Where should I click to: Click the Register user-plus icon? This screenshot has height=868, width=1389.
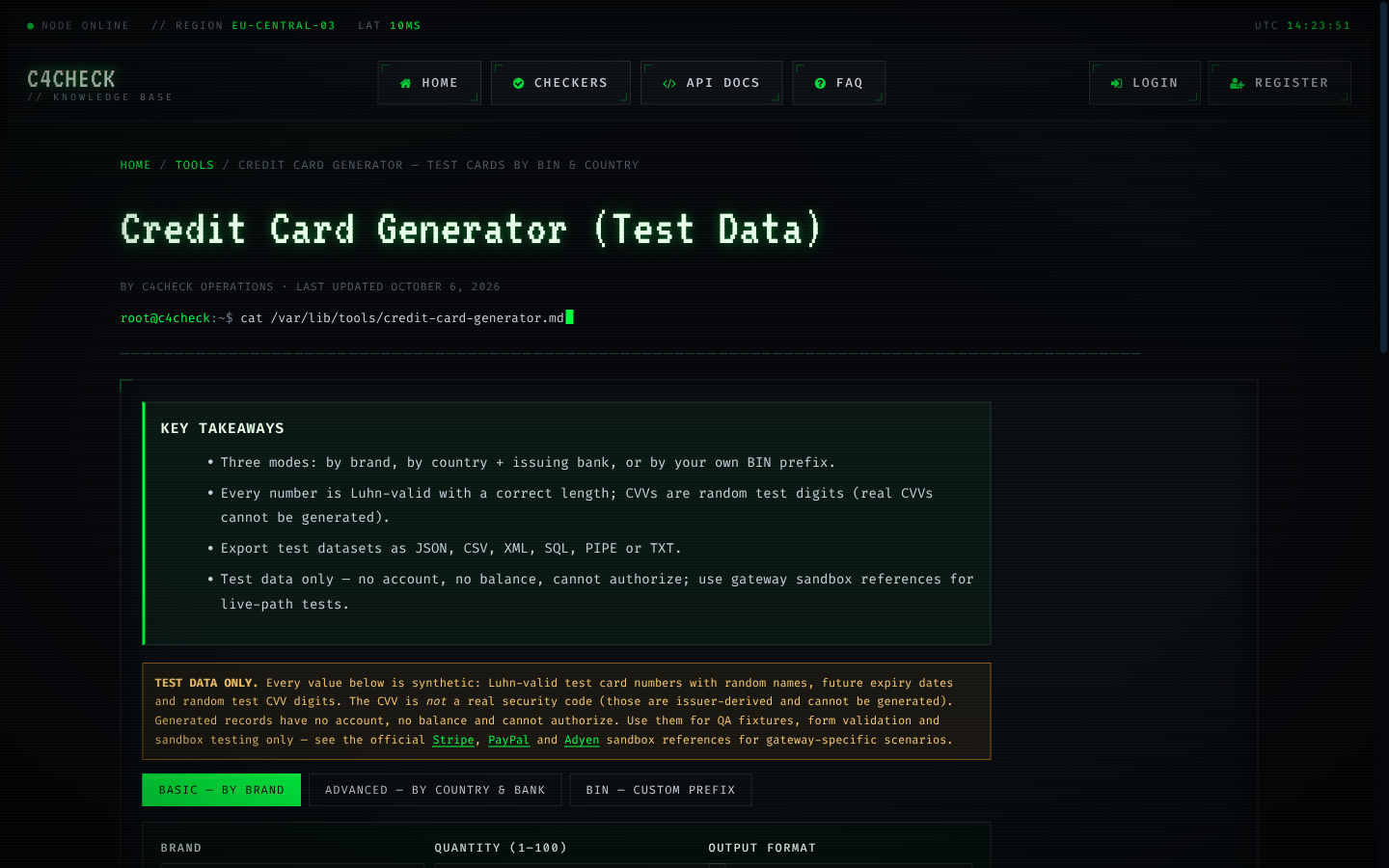pyautogui.click(x=1237, y=83)
